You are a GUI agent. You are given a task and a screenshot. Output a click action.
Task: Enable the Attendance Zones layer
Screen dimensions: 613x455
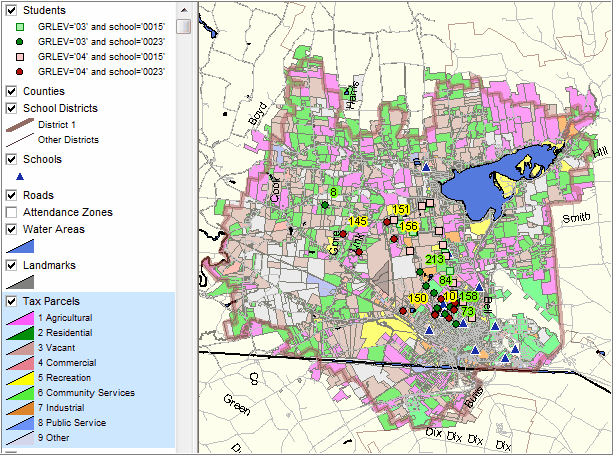pos(12,212)
